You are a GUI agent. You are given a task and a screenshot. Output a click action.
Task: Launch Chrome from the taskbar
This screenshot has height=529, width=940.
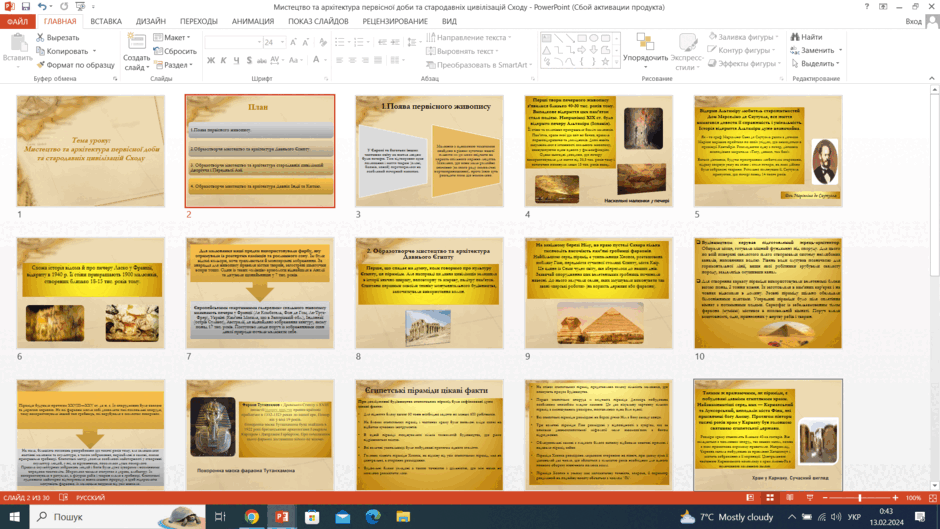tap(251, 516)
